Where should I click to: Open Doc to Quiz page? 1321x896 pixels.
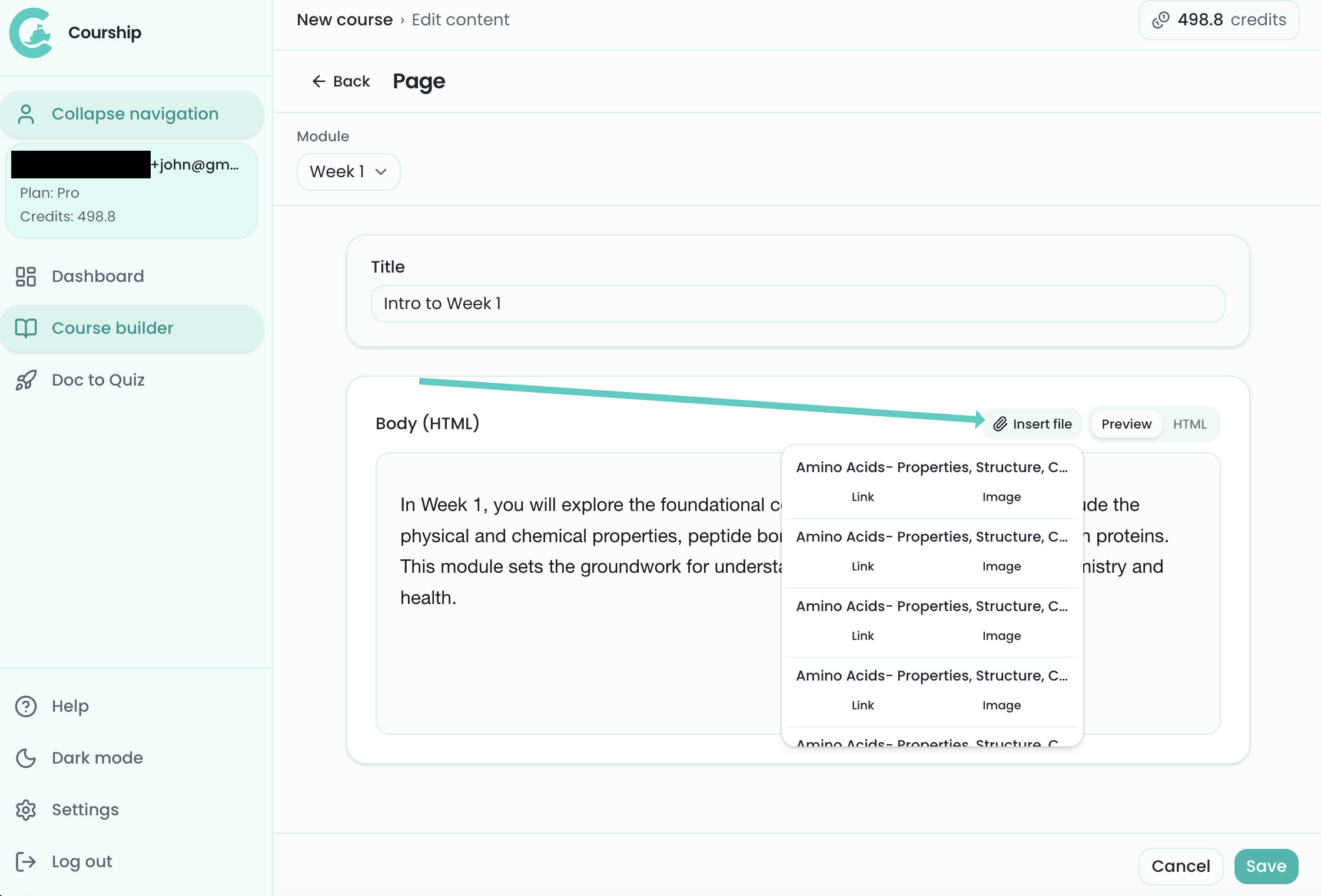131,380
